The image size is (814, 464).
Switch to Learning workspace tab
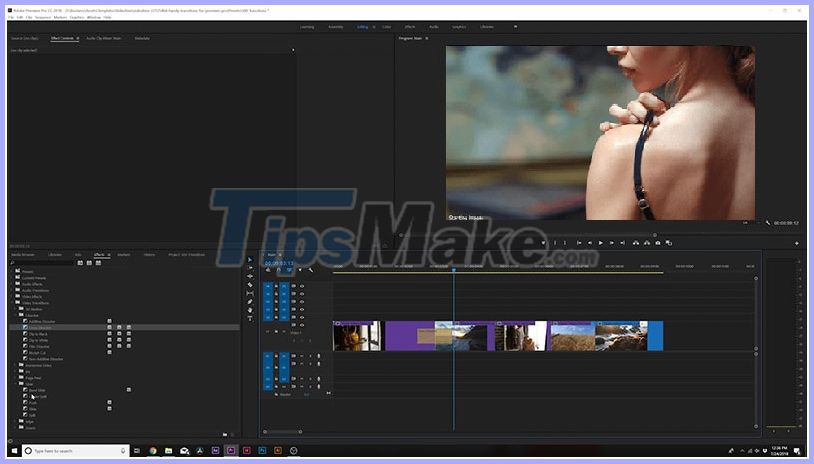(x=307, y=27)
